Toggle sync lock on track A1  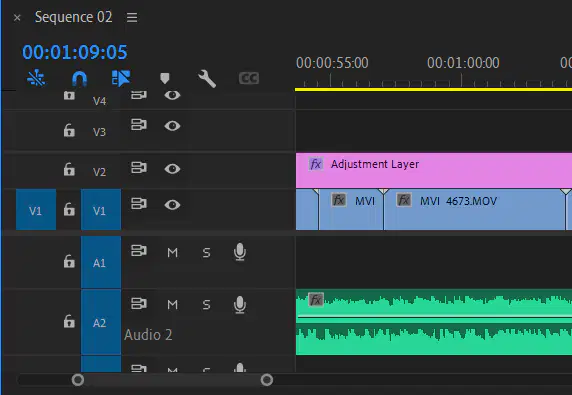[x=139, y=251]
